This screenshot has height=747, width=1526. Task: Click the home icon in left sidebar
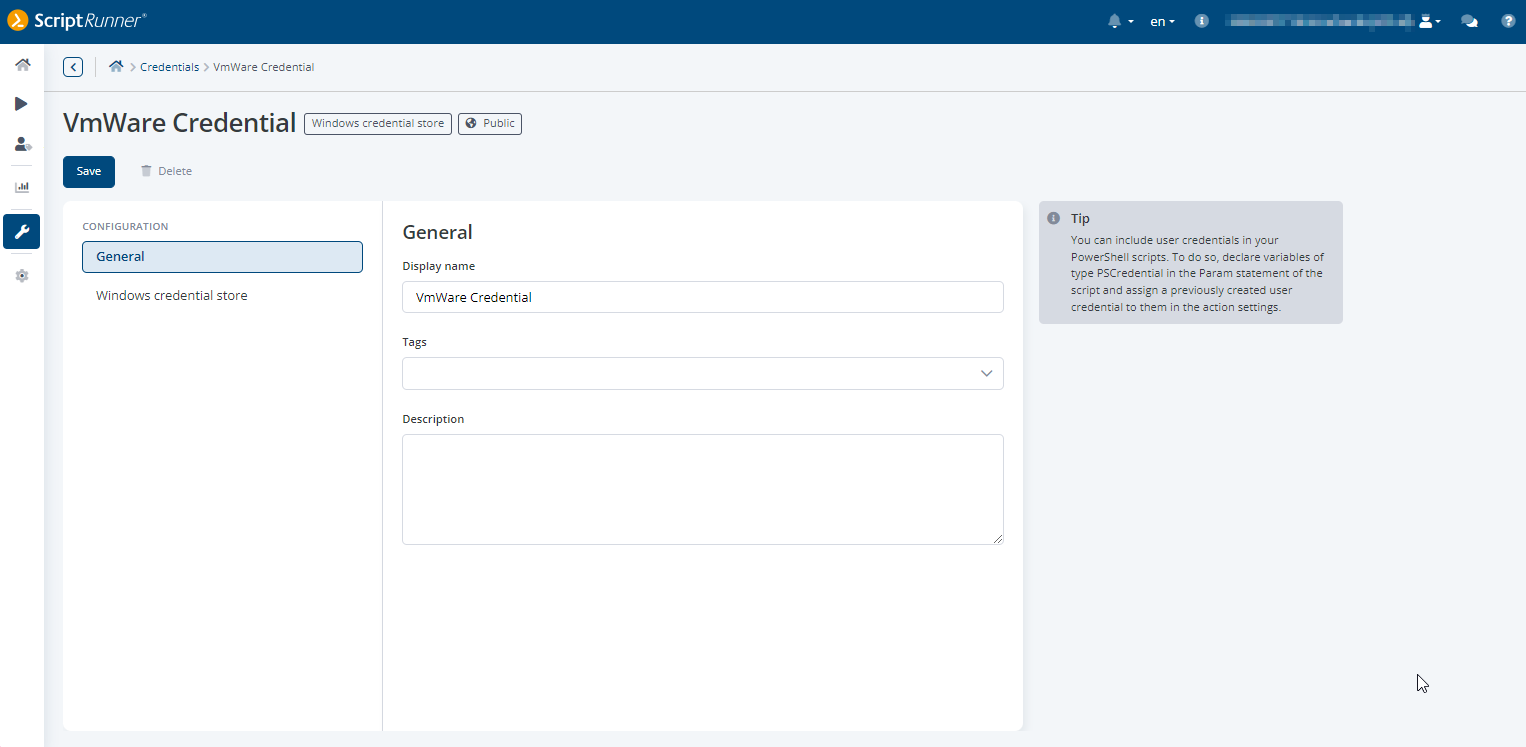22,65
